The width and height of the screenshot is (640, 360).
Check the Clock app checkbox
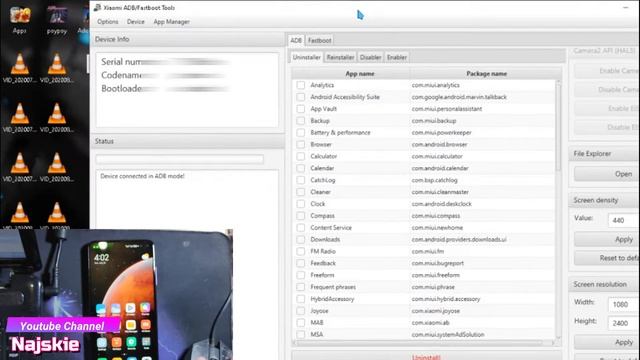[x=301, y=203]
